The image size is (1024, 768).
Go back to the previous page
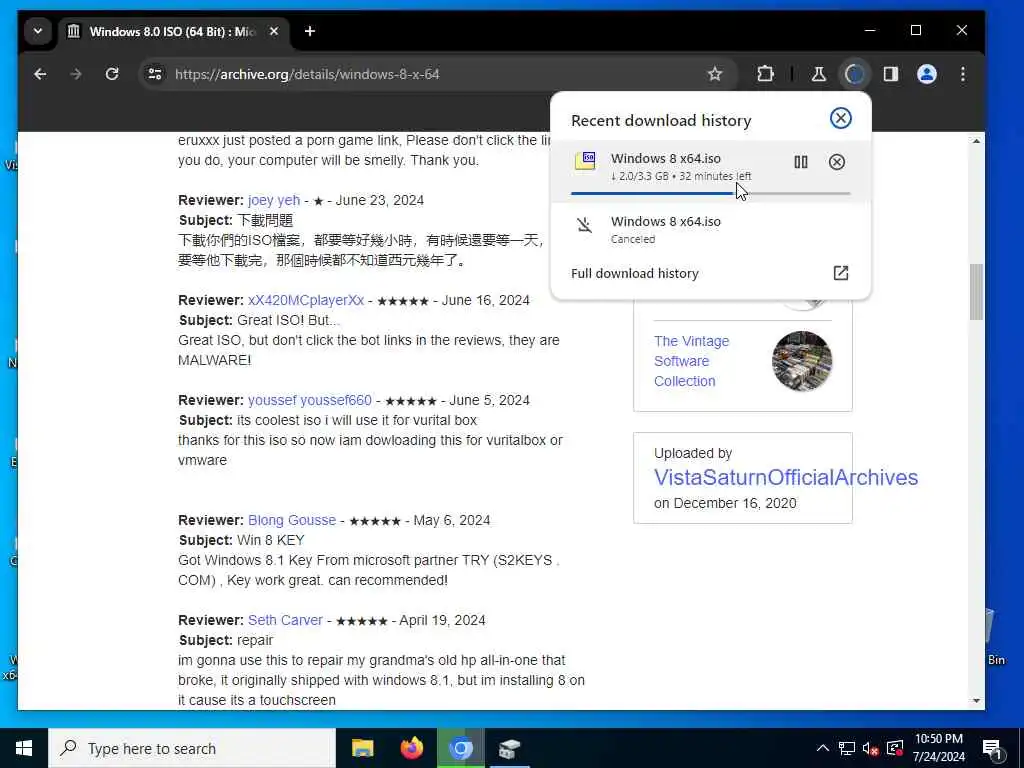click(x=40, y=74)
